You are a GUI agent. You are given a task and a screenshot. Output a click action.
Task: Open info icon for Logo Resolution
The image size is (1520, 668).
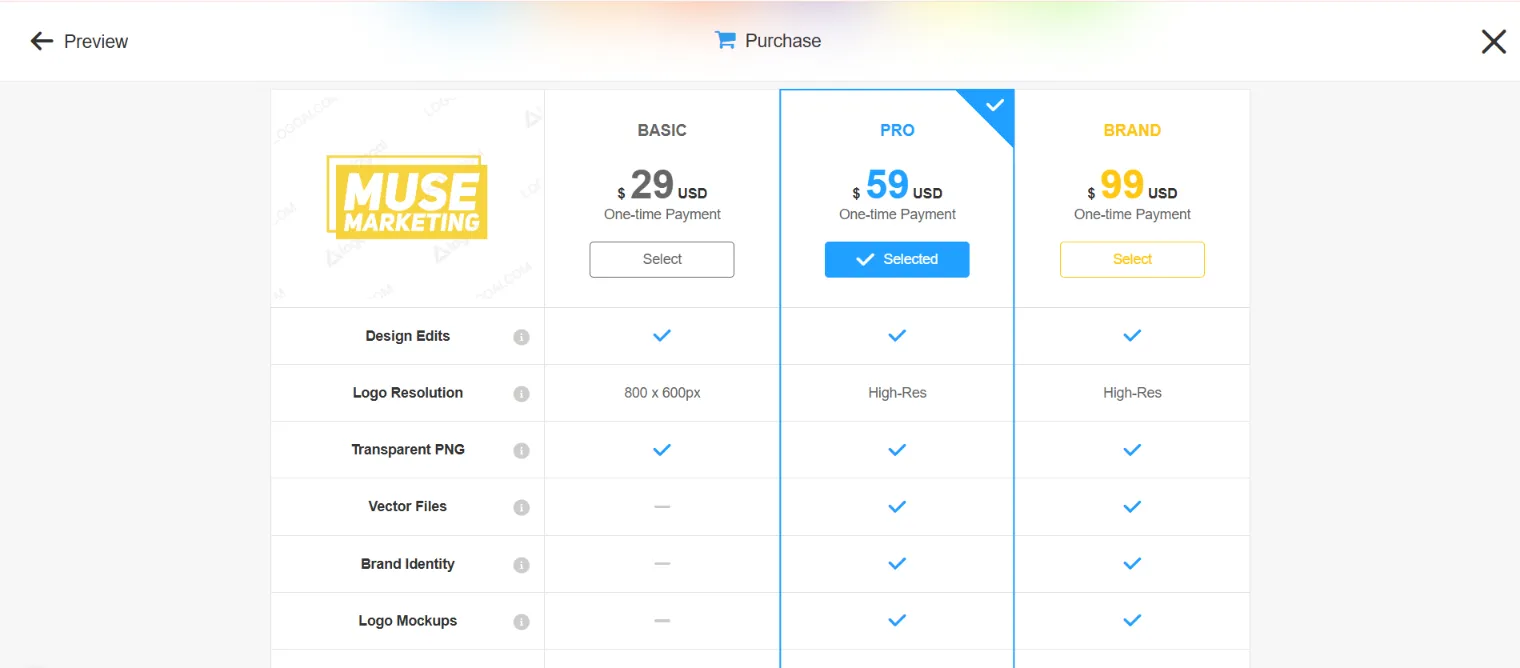click(521, 394)
